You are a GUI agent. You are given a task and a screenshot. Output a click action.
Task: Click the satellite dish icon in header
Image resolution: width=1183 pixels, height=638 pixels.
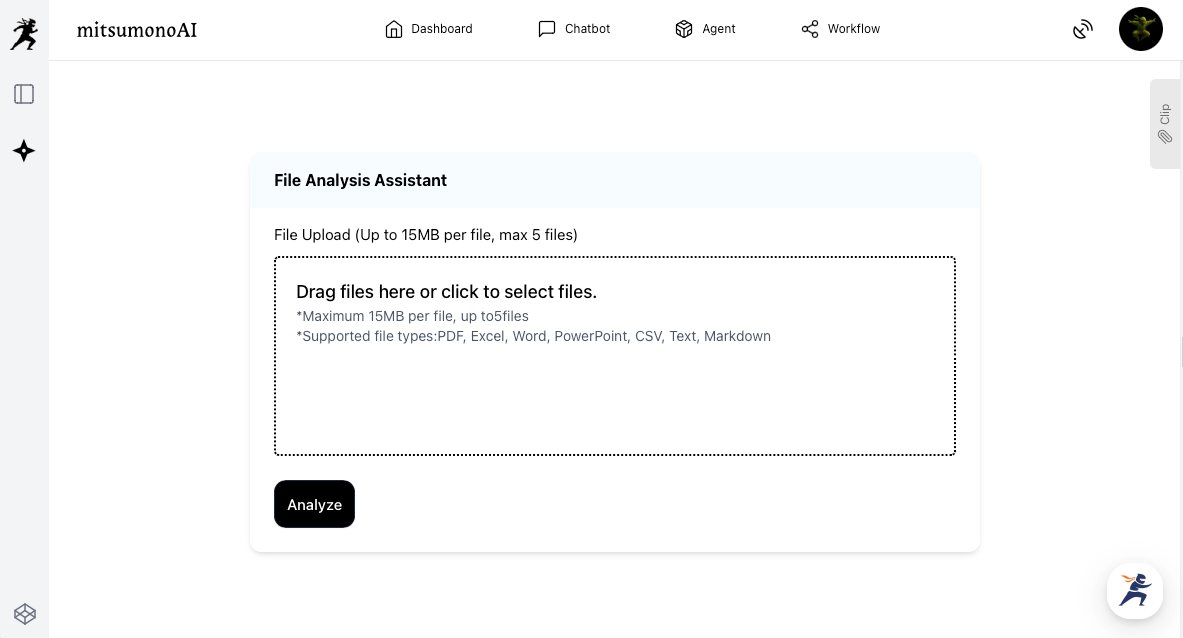pyautogui.click(x=1082, y=30)
